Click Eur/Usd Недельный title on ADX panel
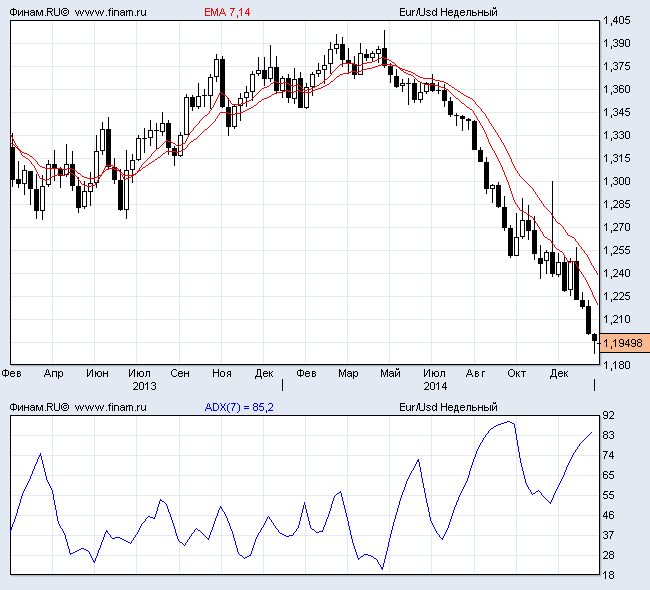 pos(447,407)
